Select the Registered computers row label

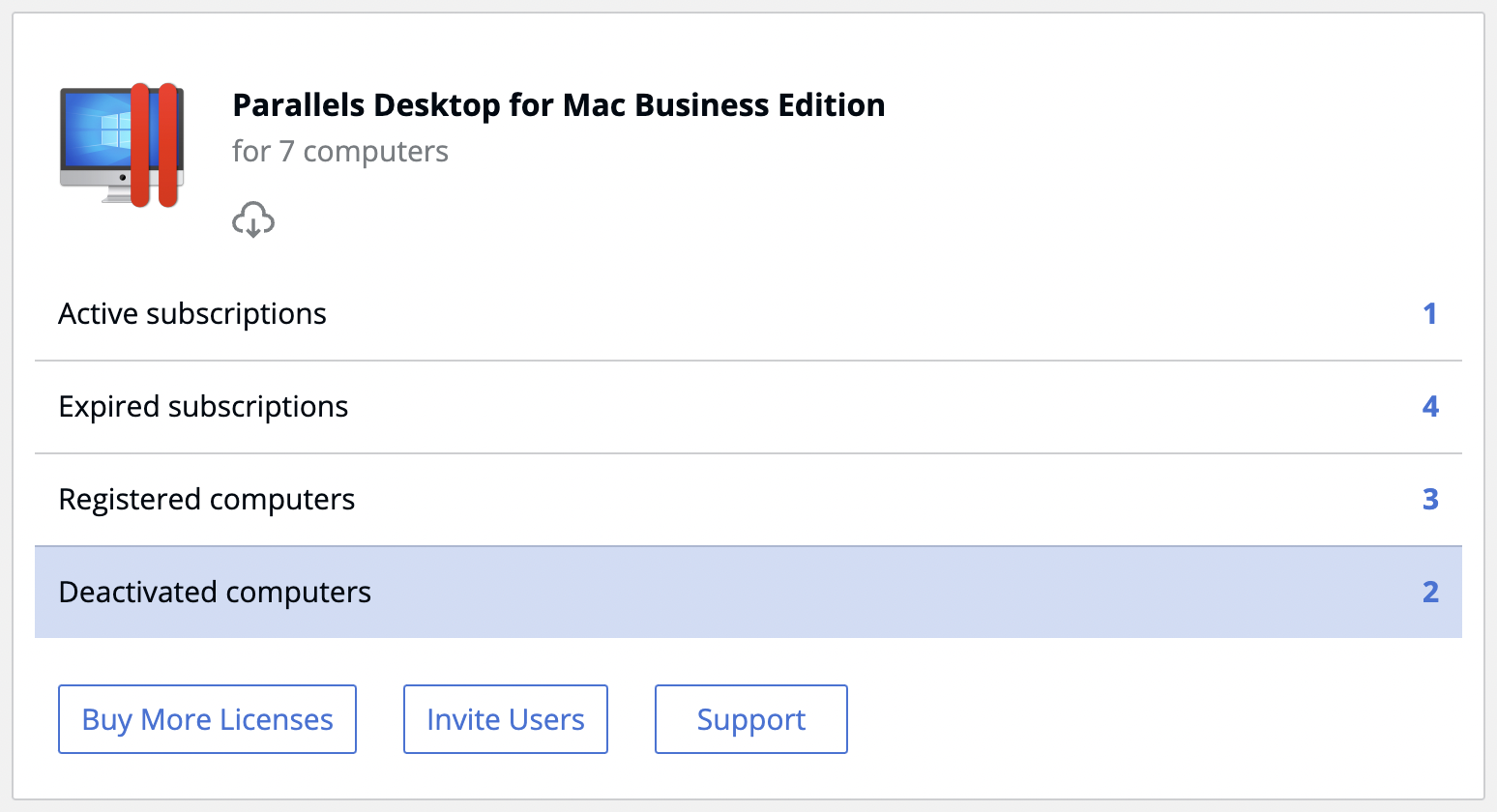(x=207, y=500)
